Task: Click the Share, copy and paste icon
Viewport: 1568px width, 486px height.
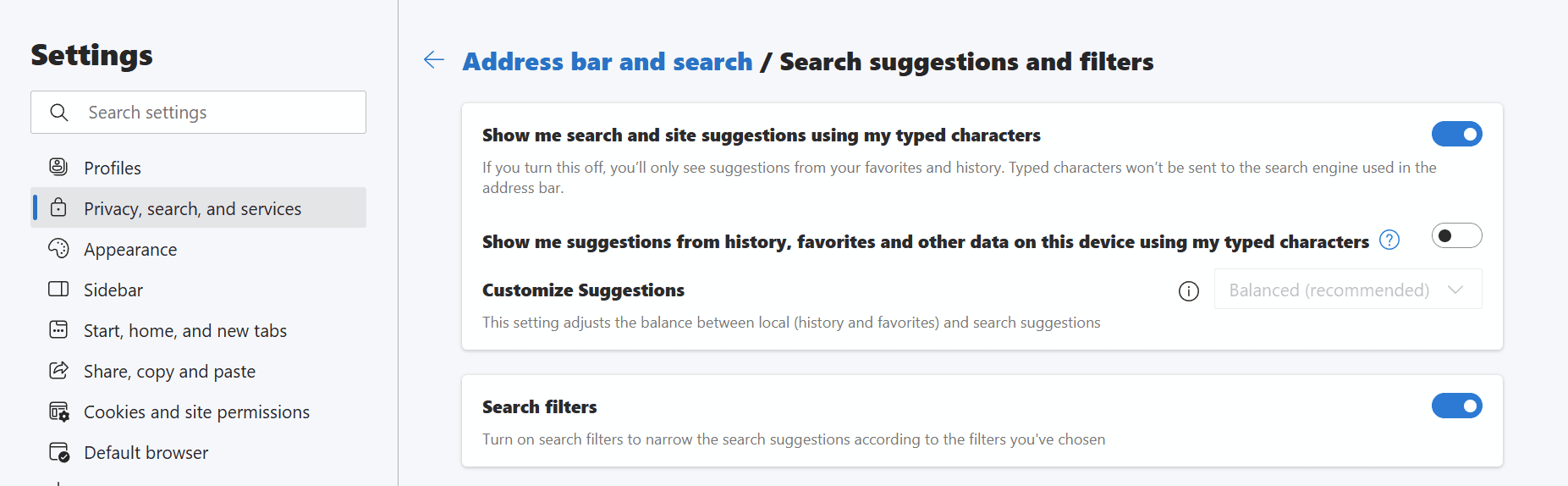Action: [x=58, y=370]
